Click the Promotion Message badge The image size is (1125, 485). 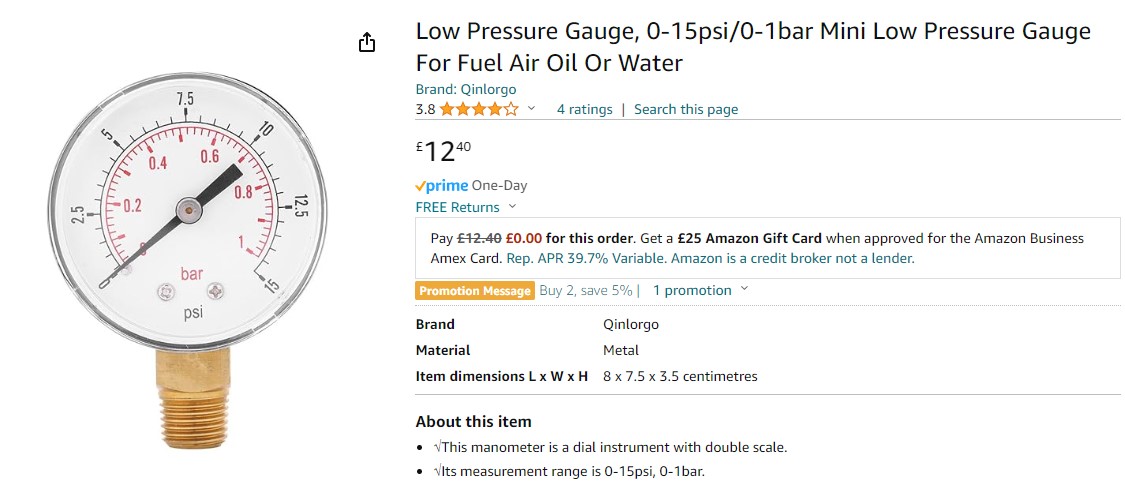tap(474, 291)
